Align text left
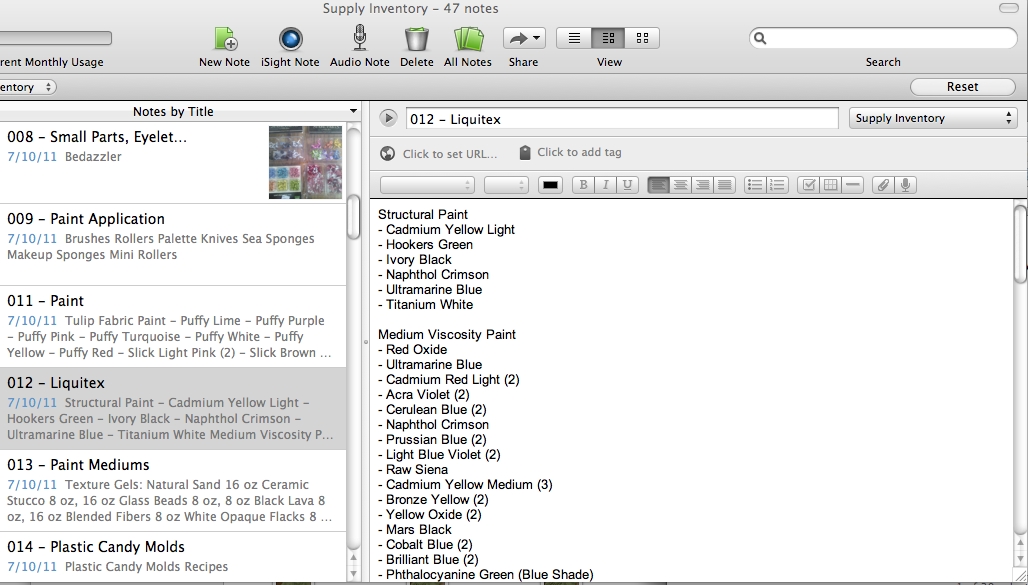 click(x=658, y=185)
